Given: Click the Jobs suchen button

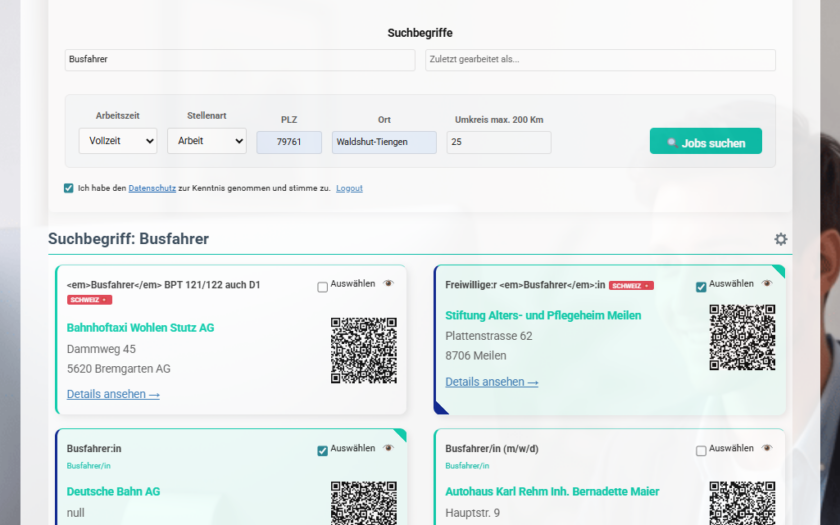Looking at the screenshot, I should click(706, 141).
